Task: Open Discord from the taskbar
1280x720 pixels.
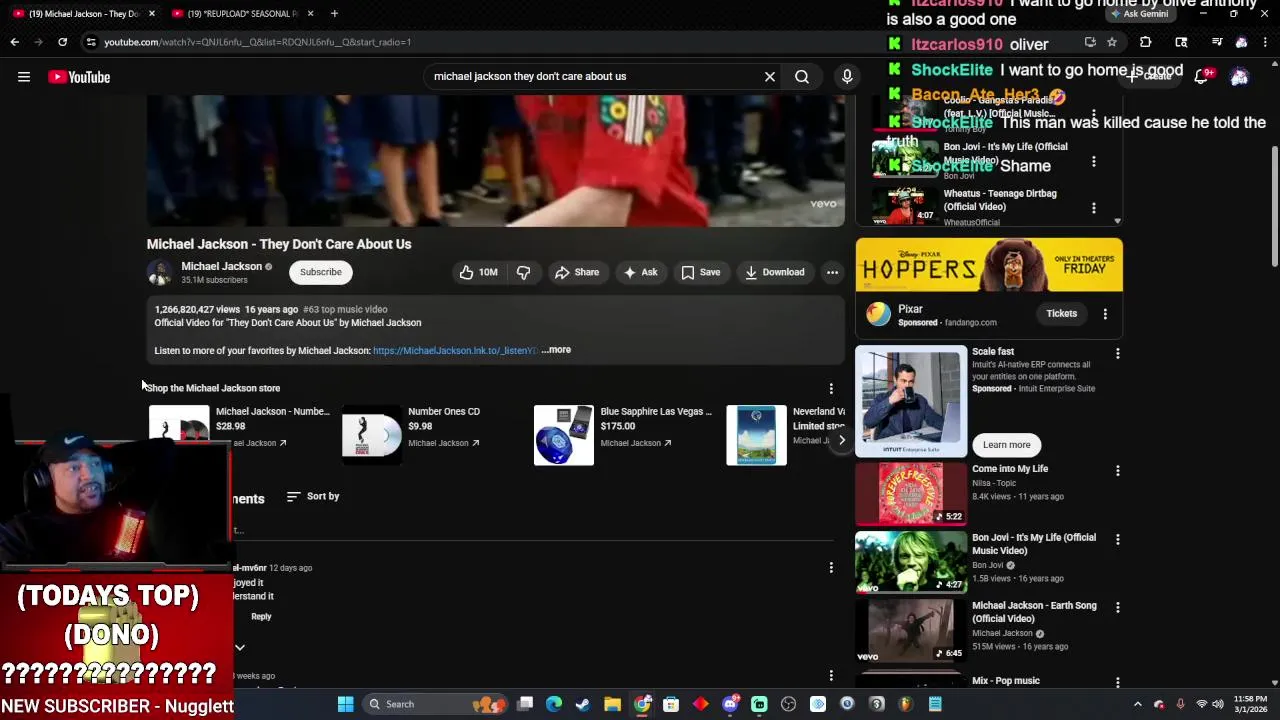Action: coord(730,704)
